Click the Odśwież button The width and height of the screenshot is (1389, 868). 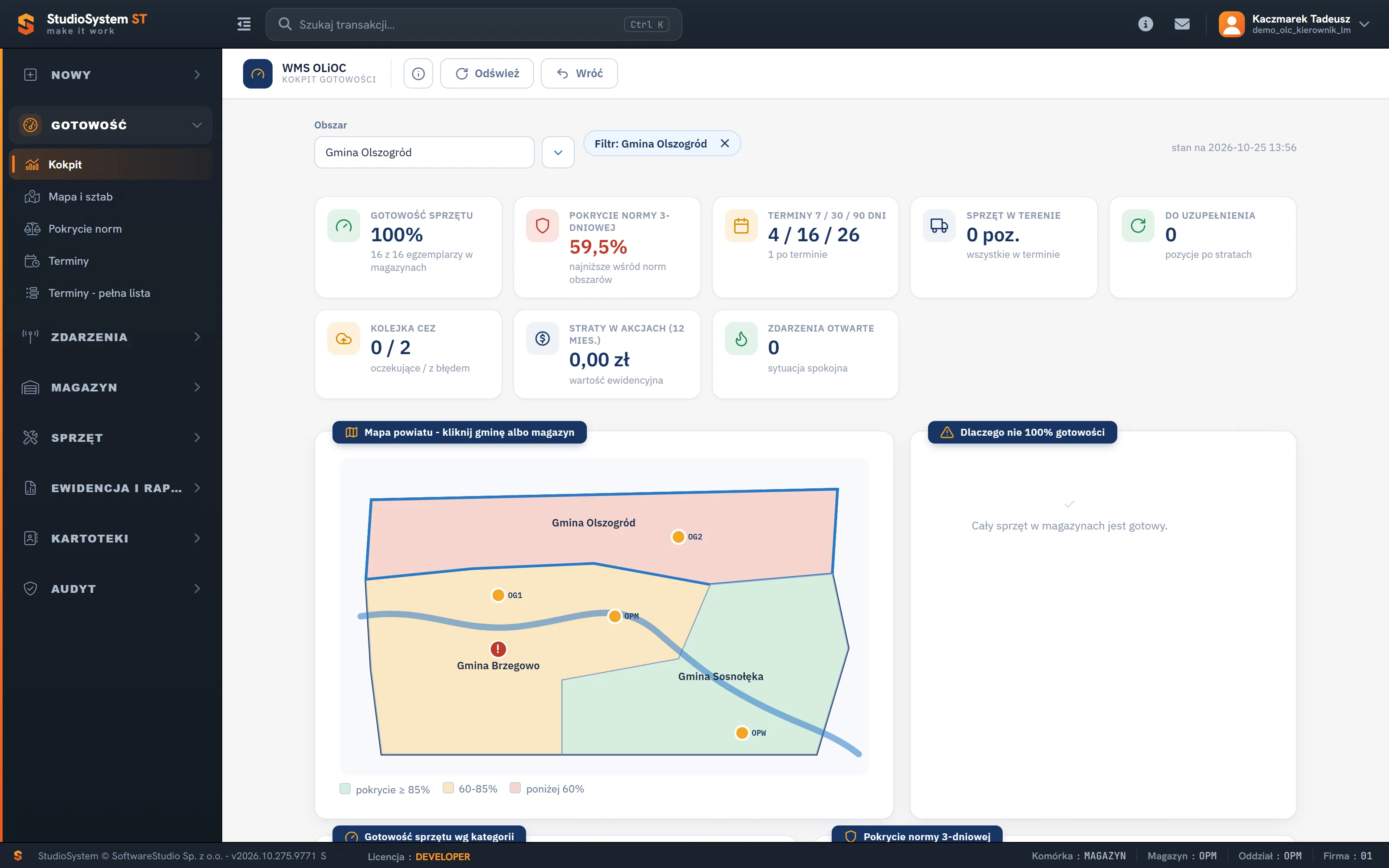[487, 73]
